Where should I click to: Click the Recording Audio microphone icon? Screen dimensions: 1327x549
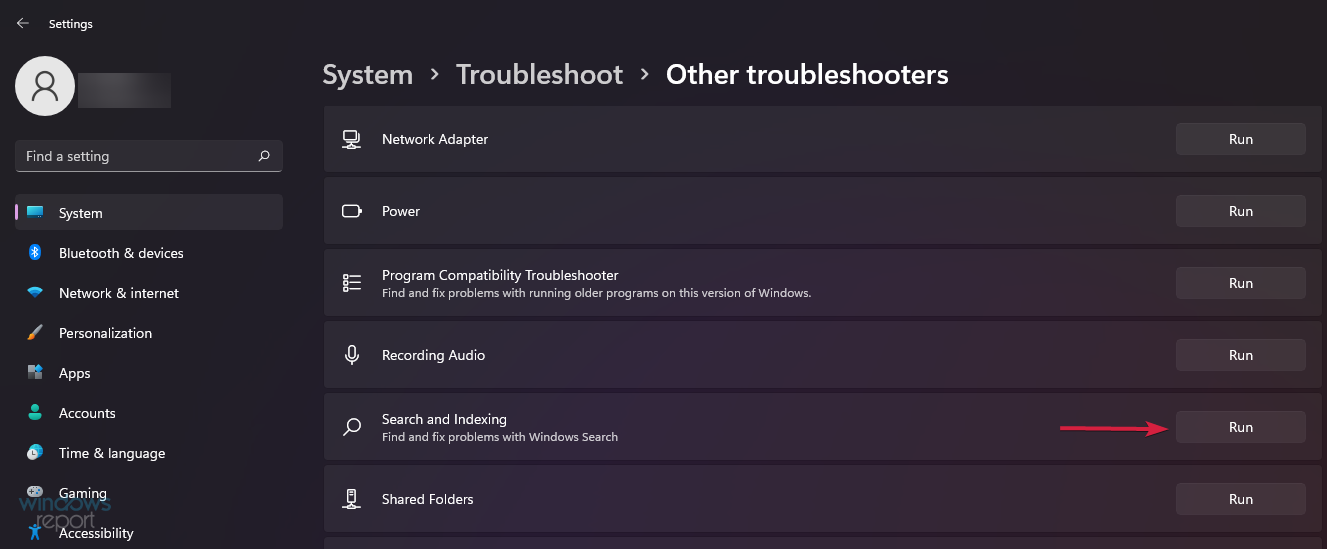click(352, 355)
